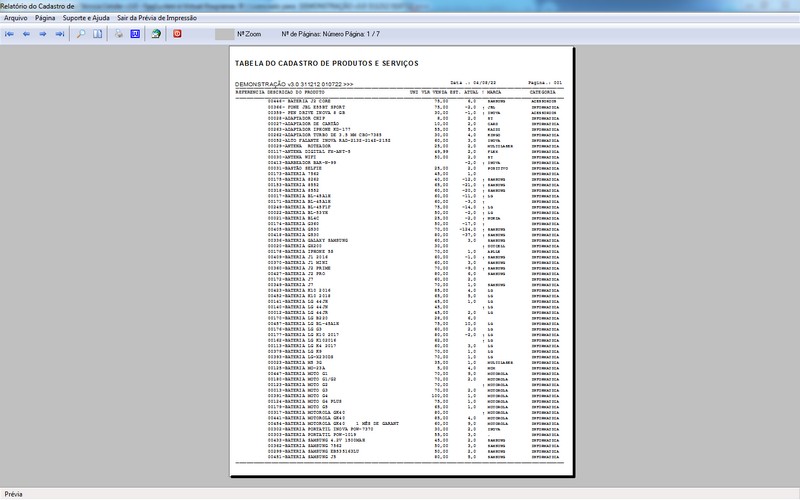Image resolution: width=800 pixels, height=500 pixels.
Task: Click the blue page setup icon
Action: coord(135,34)
